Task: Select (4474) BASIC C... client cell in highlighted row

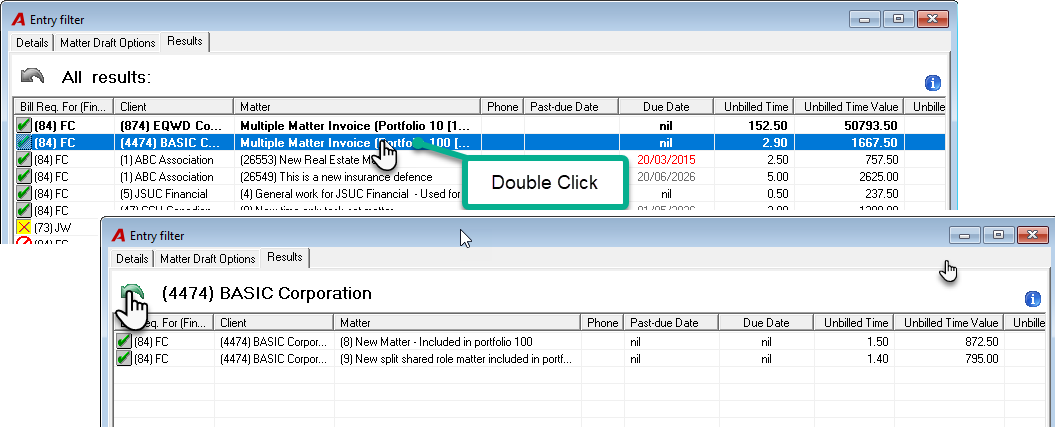Action: pyautogui.click(x=173, y=143)
